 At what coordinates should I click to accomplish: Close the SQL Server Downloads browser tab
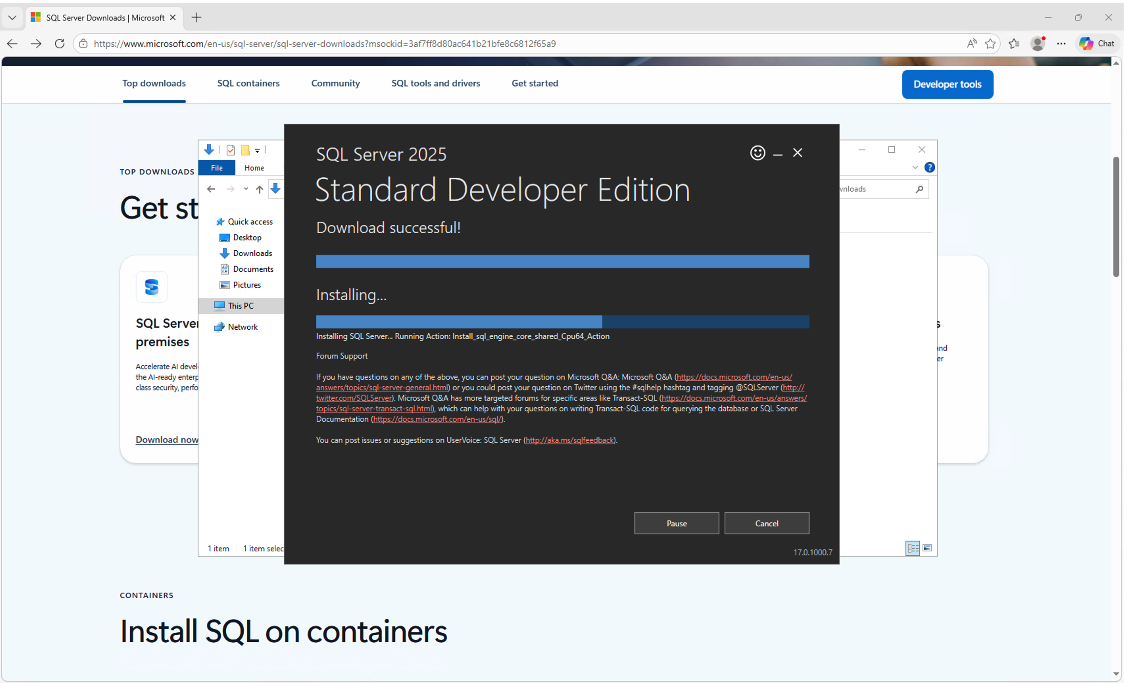173,17
